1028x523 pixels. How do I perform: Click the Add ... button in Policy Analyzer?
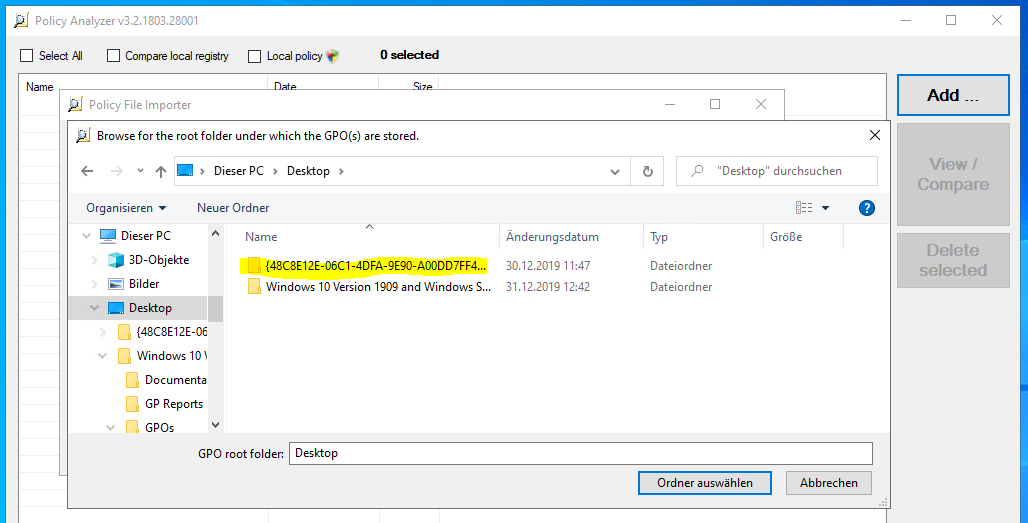(953, 95)
